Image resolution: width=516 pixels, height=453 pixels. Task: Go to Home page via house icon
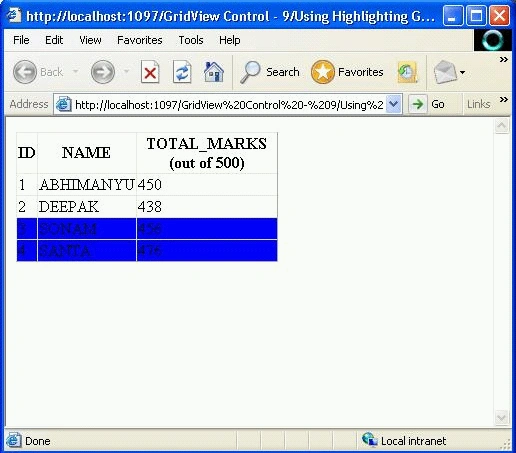click(214, 72)
